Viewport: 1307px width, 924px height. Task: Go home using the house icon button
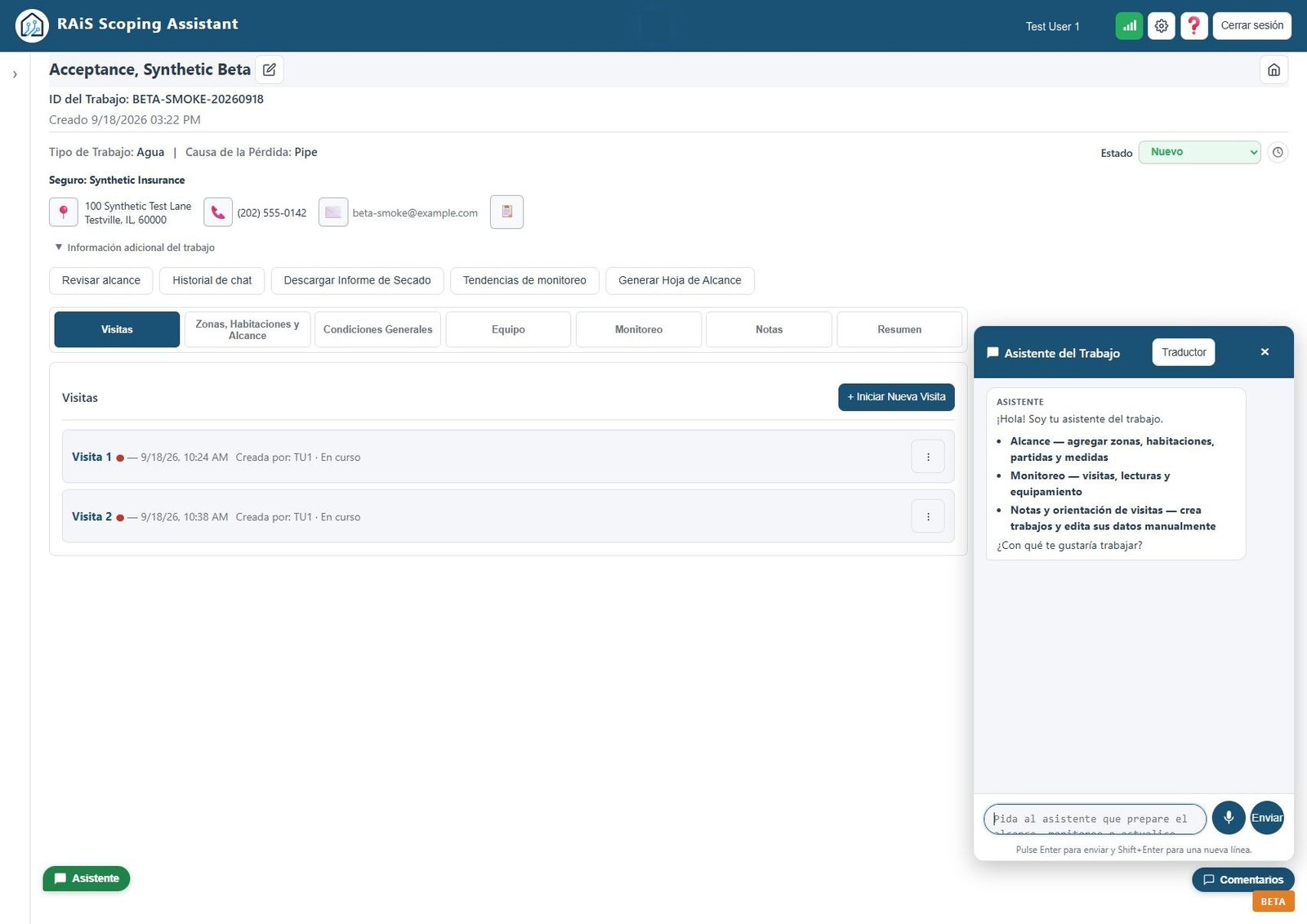(x=1274, y=69)
